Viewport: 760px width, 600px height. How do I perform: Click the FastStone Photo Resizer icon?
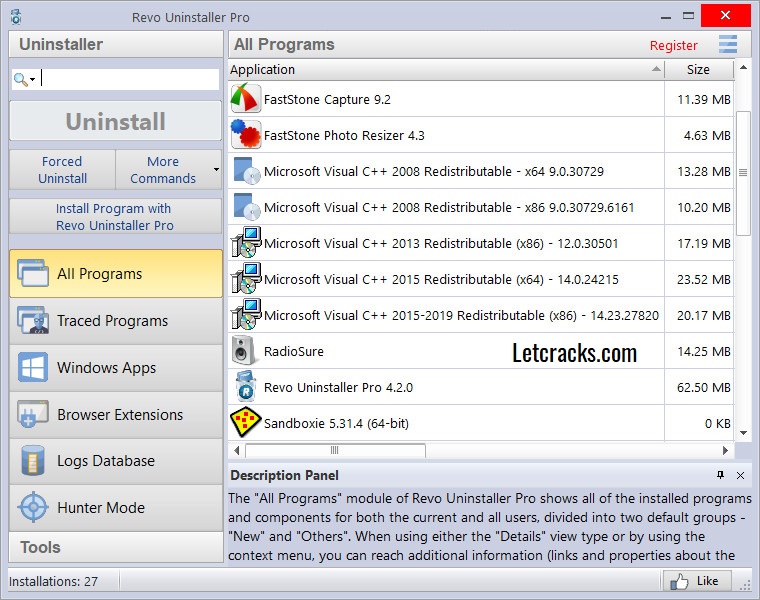246,134
